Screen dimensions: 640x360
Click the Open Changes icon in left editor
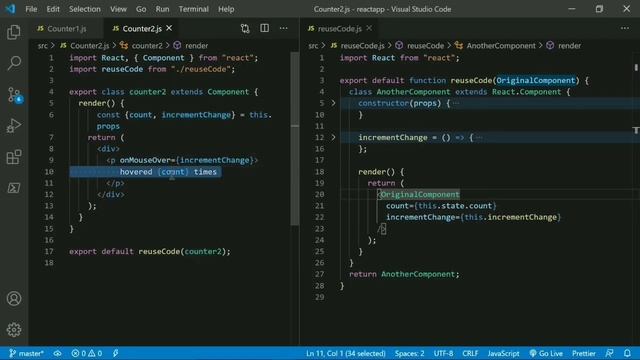coord(245,28)
